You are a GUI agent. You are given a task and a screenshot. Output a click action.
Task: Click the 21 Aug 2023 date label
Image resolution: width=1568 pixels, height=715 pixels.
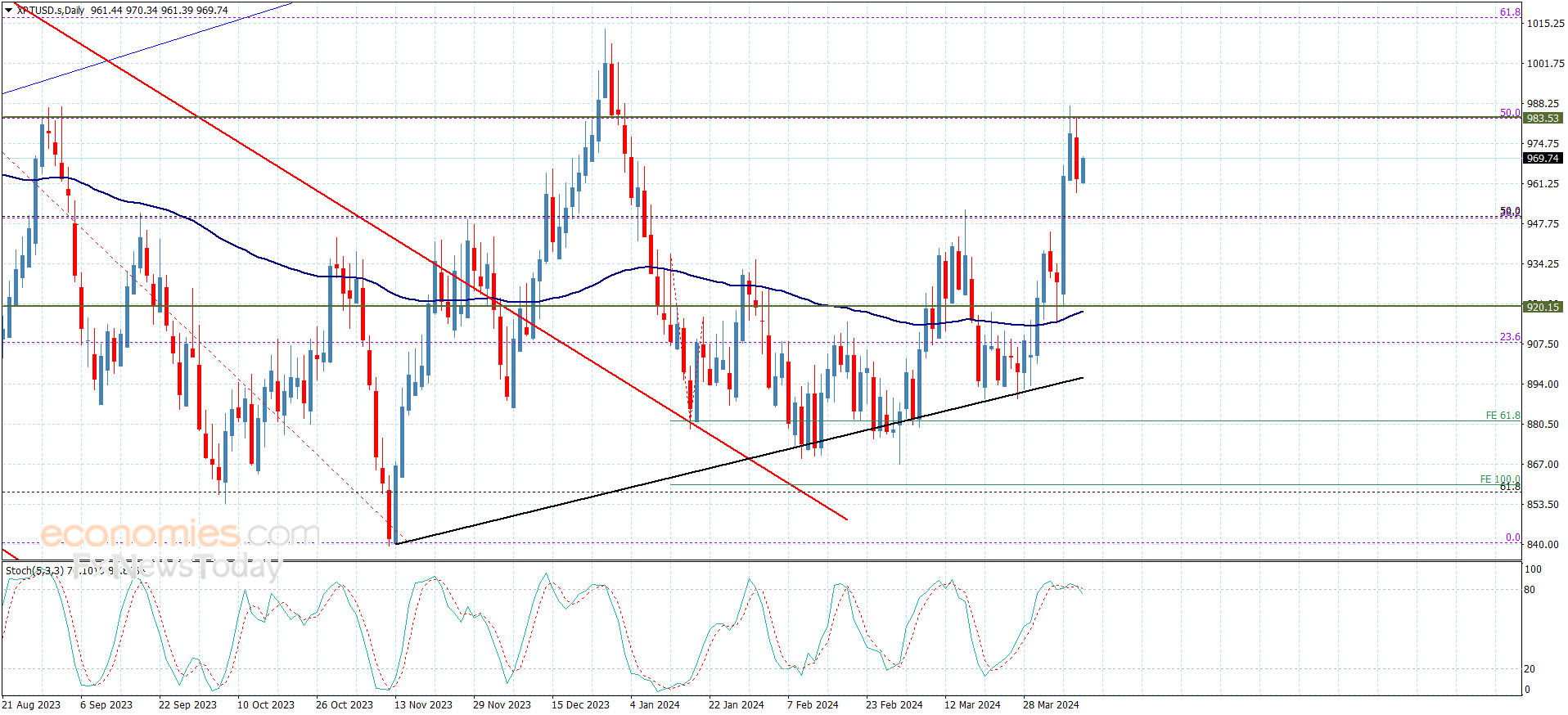point(31,705)
